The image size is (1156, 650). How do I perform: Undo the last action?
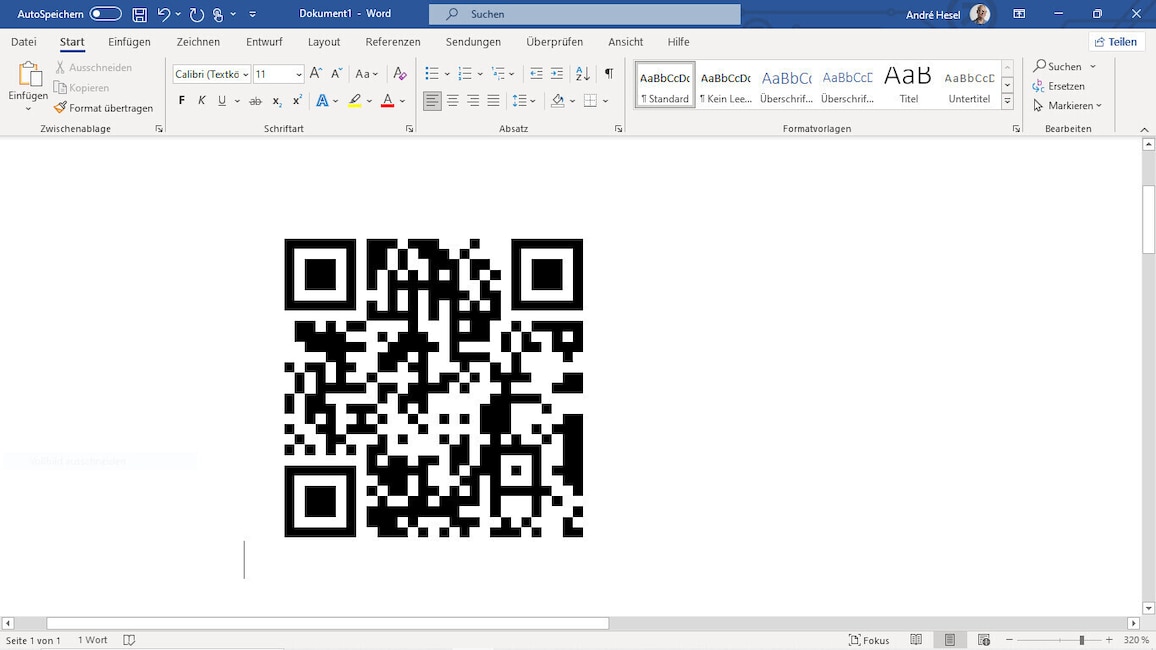(164, 14)
